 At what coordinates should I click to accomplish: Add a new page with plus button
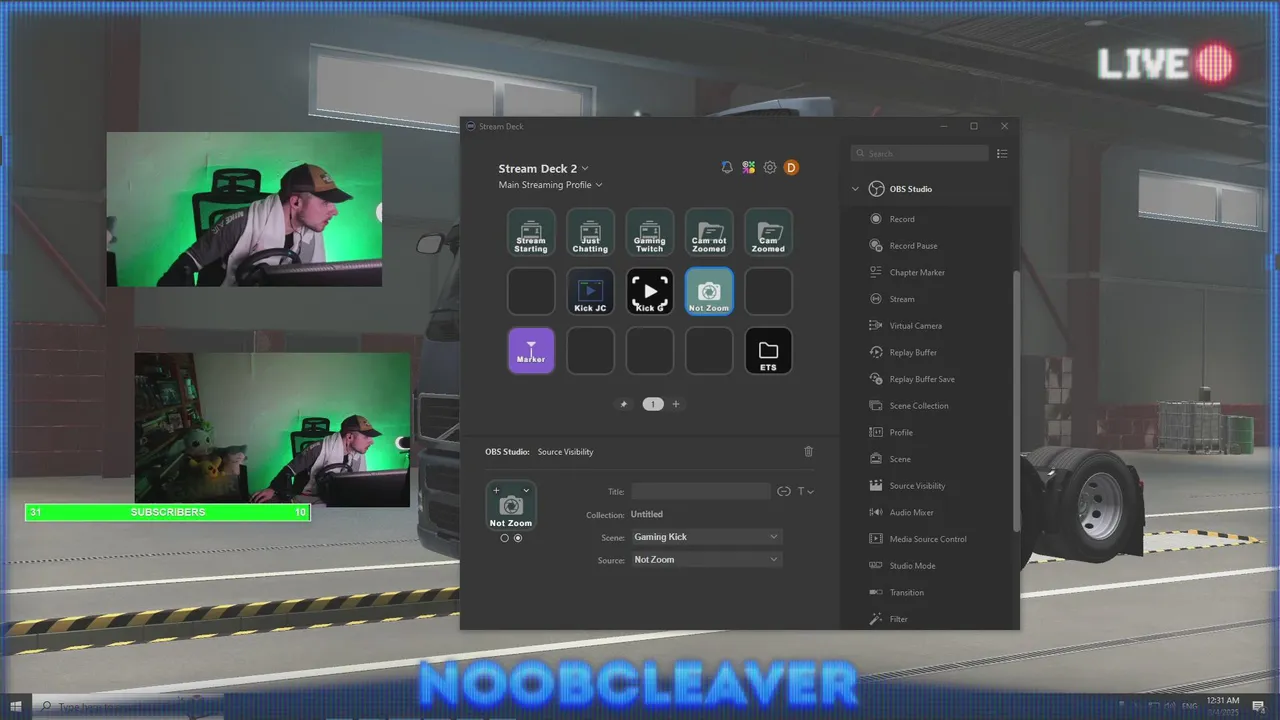coord(676,404)
